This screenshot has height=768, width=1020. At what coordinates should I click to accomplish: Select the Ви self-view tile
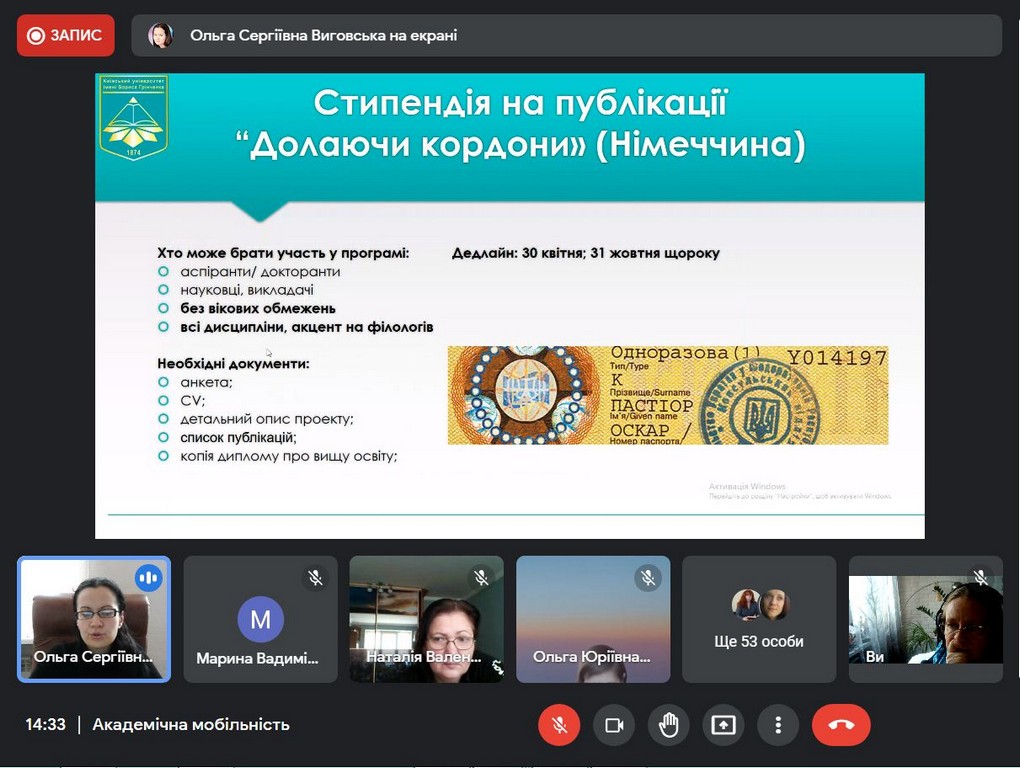click(x=925, y=620)
